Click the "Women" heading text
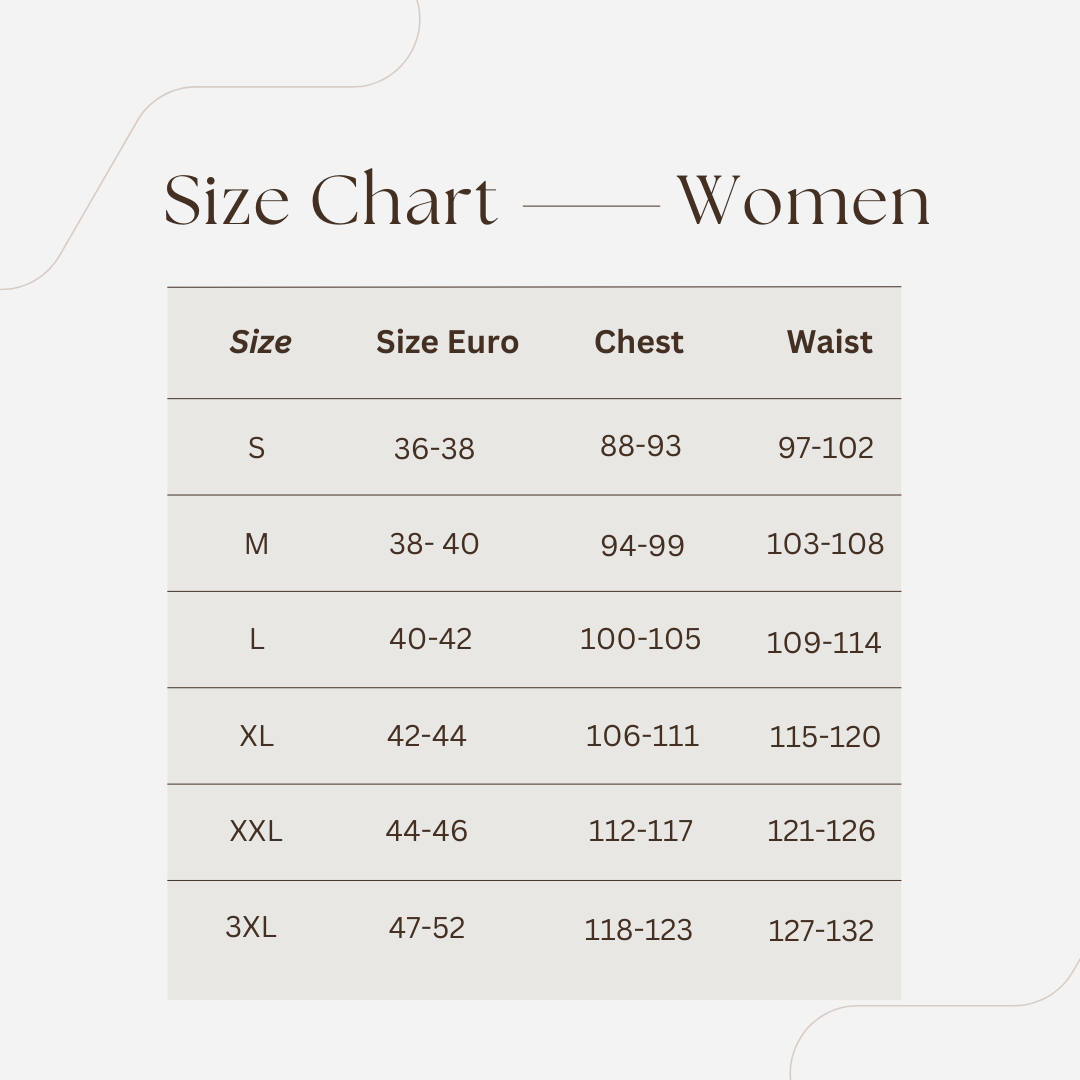 click(x=804, y=201)
